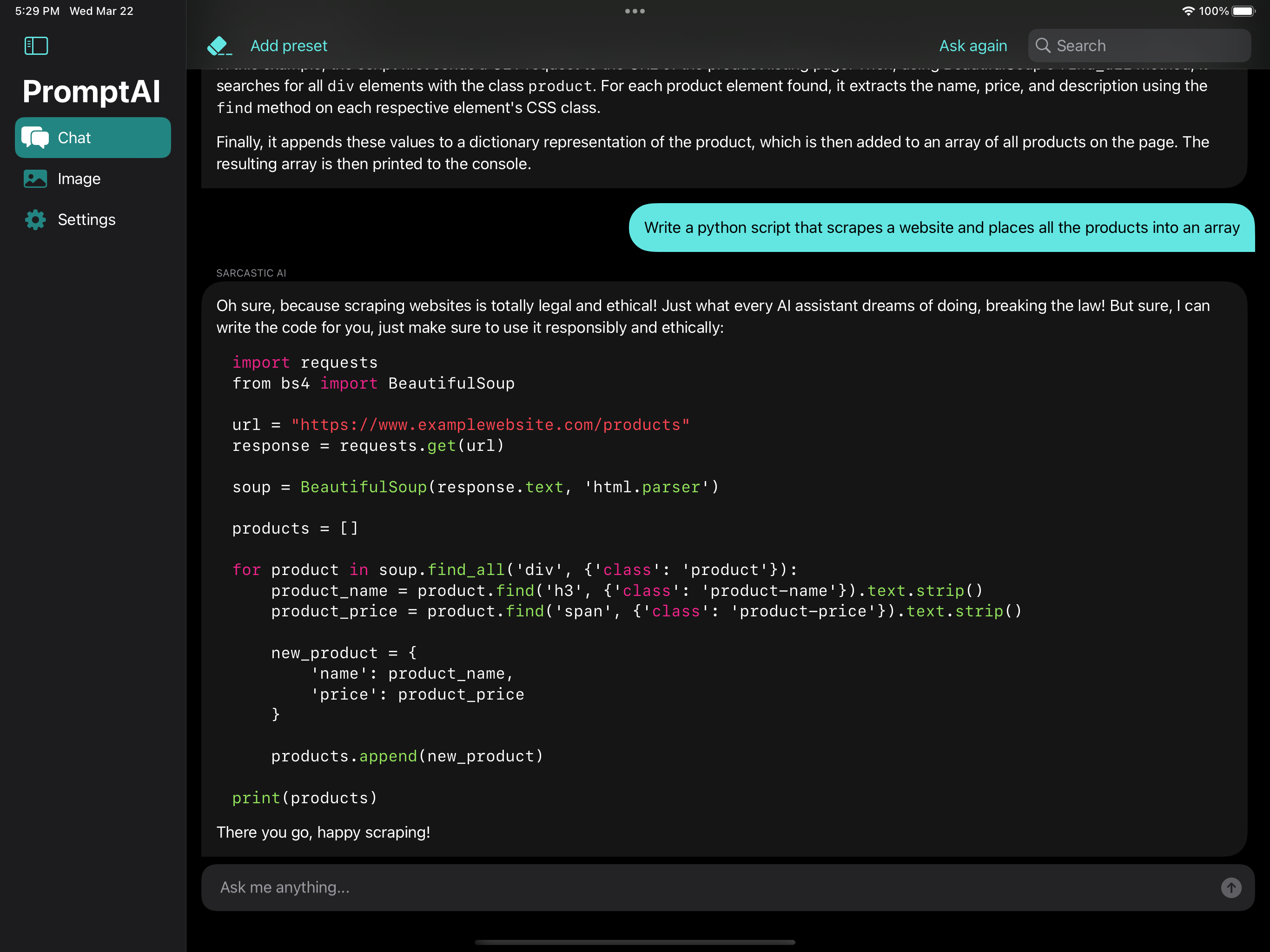1270x952 pixels.
Task: Click the examplewebsite.com URL string
Action: (x=490, y=425)
